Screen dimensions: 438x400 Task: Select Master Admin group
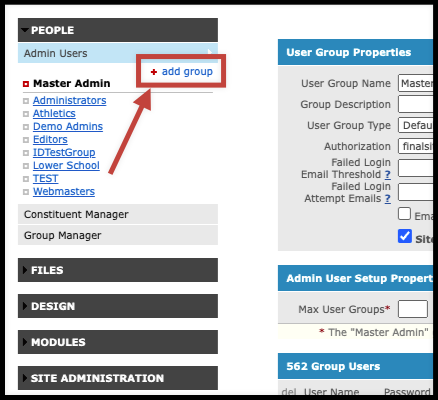coord(72,83)
